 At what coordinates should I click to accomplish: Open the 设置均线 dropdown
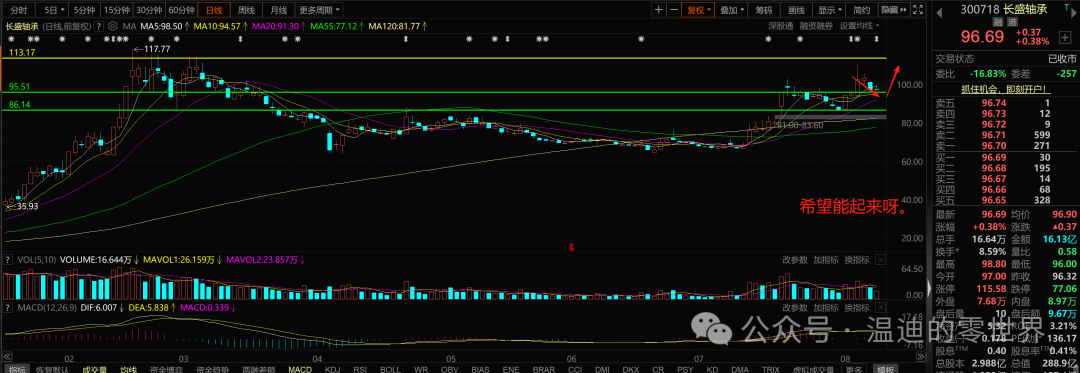(859, 25)
